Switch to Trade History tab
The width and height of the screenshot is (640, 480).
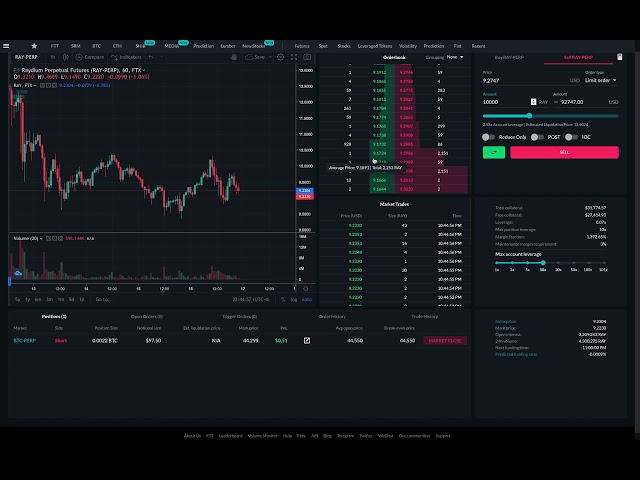[x=424, y=317]
